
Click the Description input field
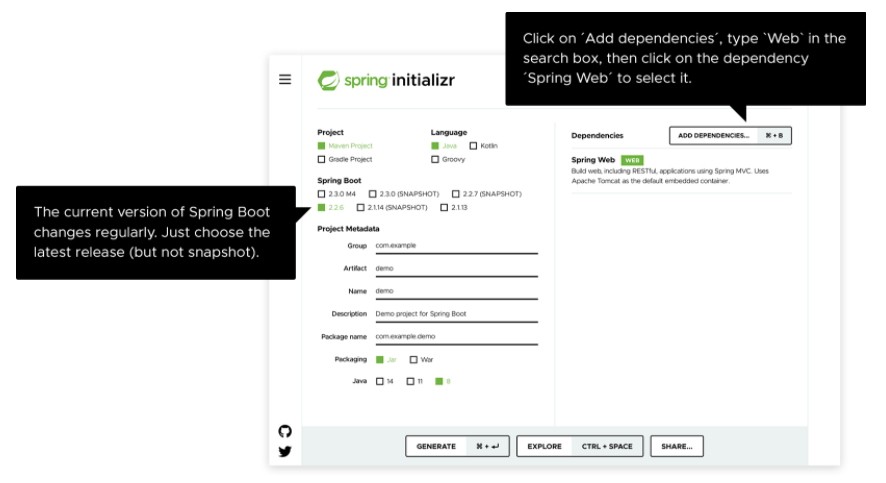[x=457, y=314]
